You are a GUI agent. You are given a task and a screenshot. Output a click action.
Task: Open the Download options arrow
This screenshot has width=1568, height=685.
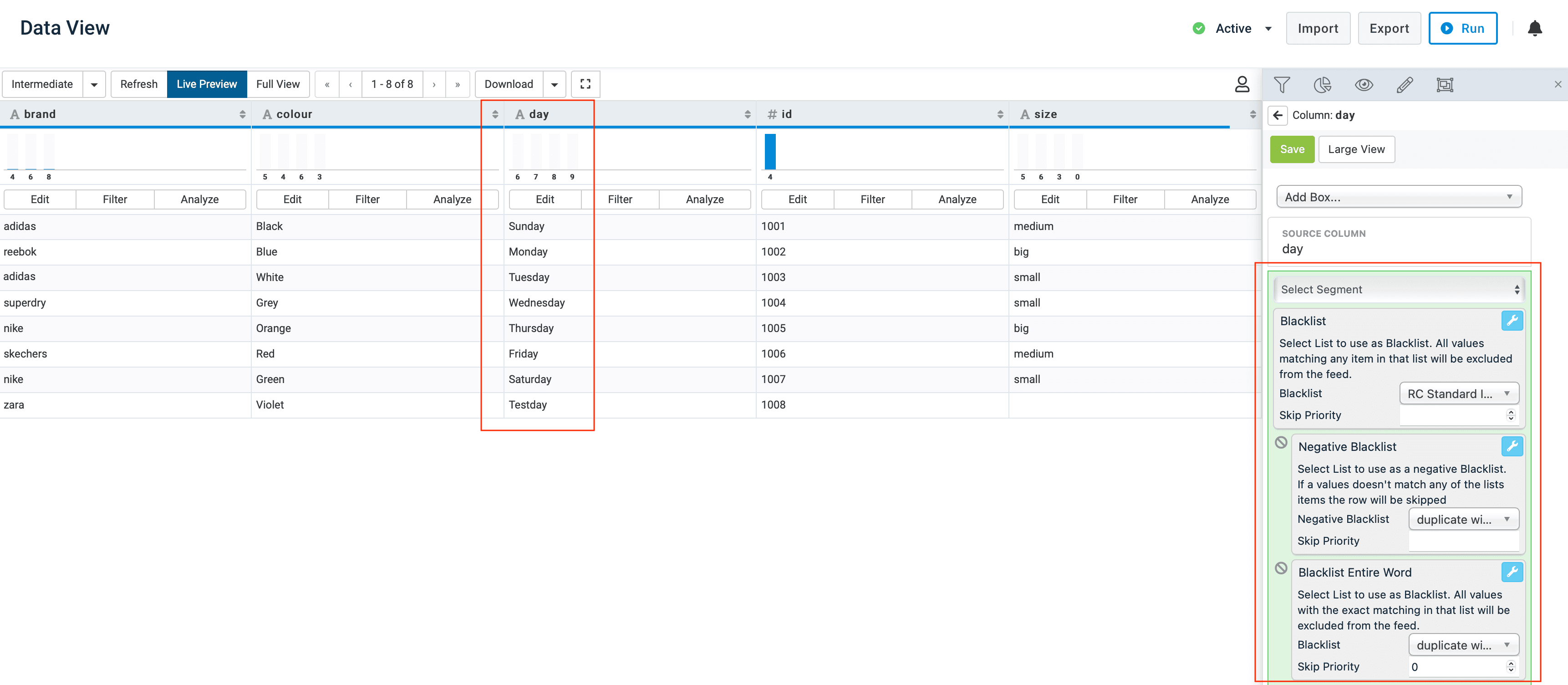tap(554, 84)
